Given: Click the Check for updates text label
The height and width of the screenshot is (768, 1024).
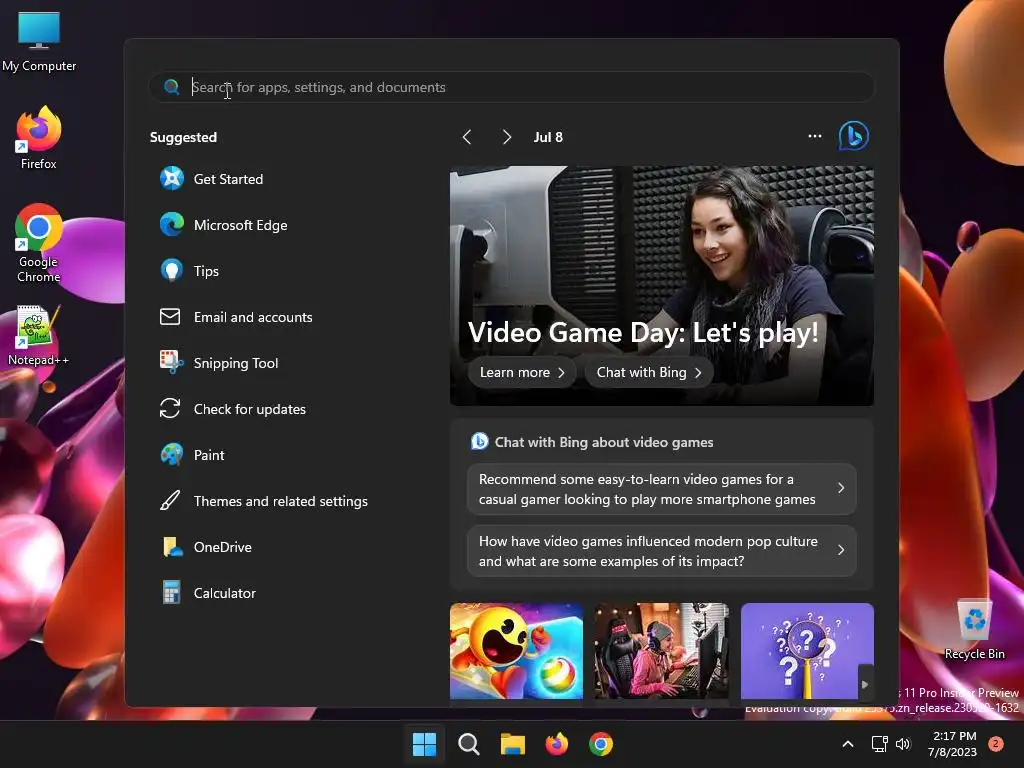Looking at the screenshot, I should tap(249, 409).
